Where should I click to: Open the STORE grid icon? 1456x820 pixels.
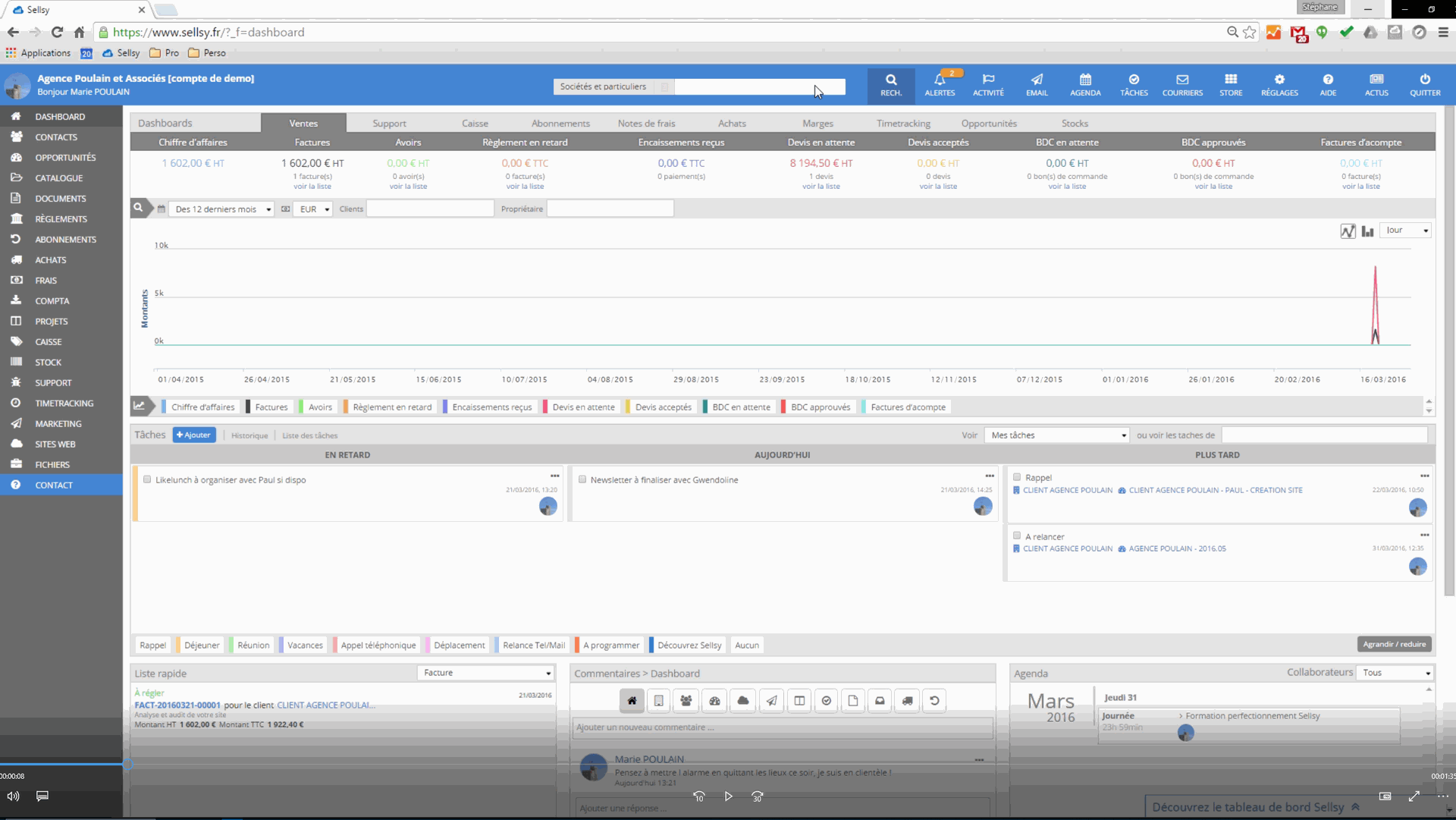click(1231, 85)
